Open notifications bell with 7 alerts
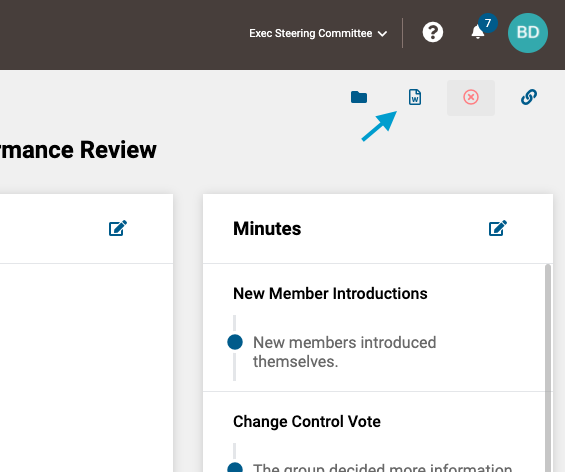 478,32
